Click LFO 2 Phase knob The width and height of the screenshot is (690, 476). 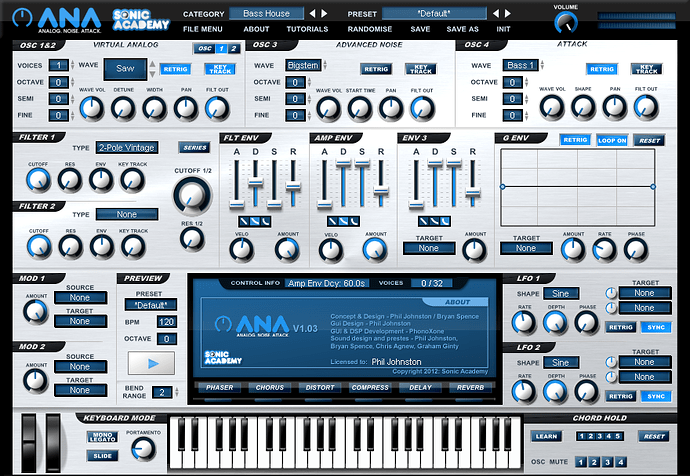click(587, 392)
